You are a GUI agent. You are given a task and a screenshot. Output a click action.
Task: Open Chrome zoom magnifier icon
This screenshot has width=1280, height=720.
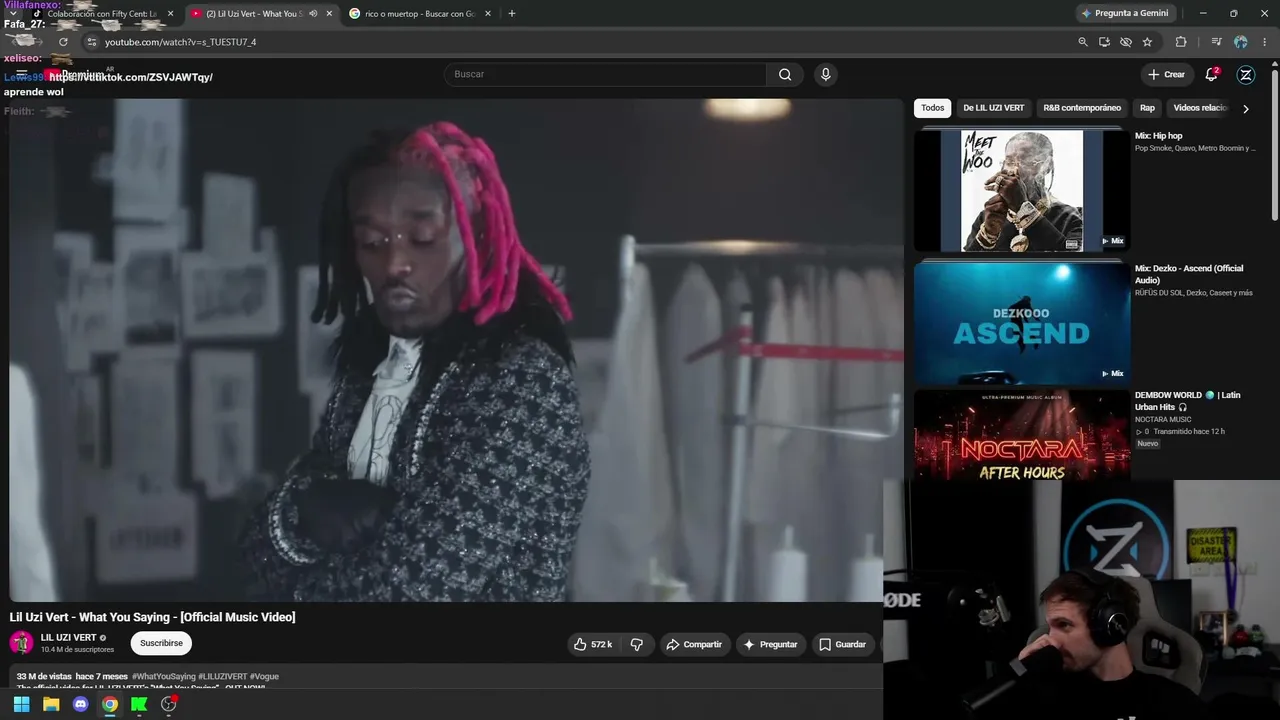(1083, 42)
